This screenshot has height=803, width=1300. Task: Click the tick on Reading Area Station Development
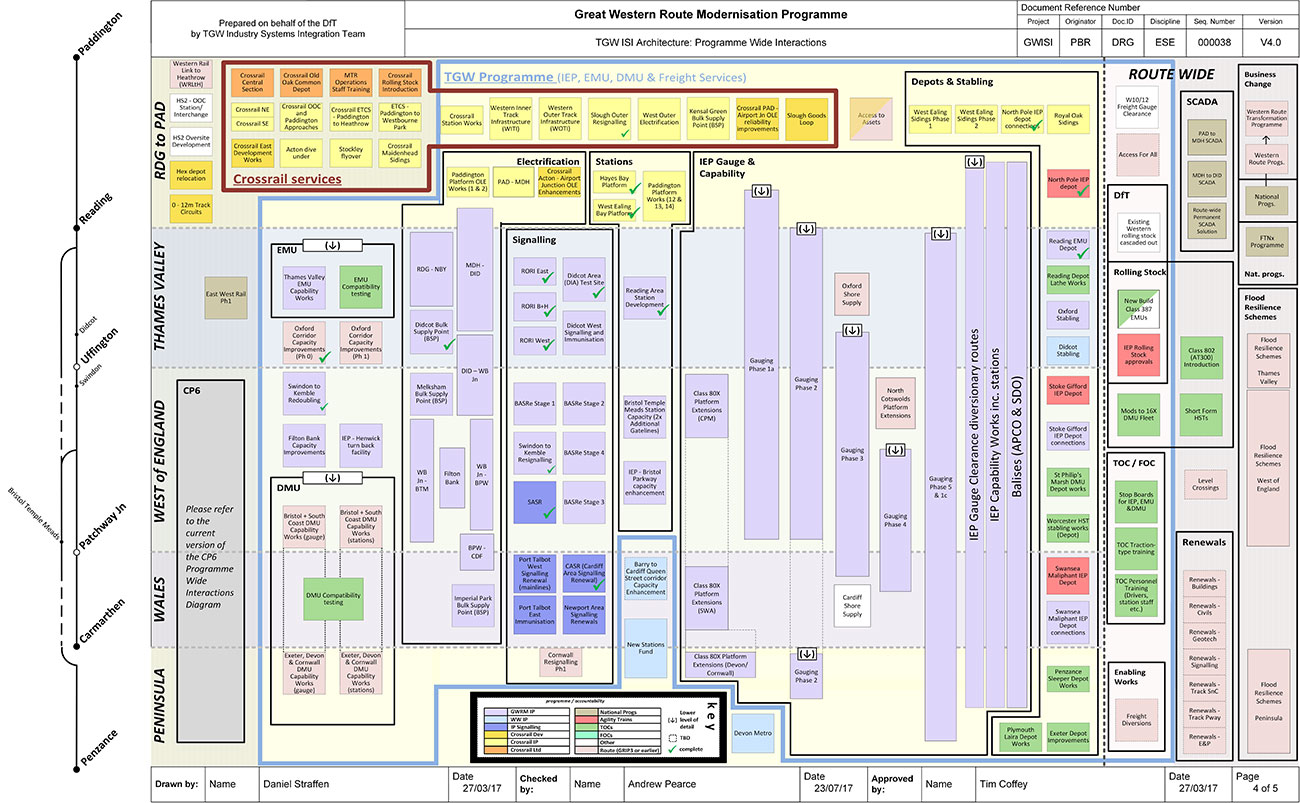661,312
